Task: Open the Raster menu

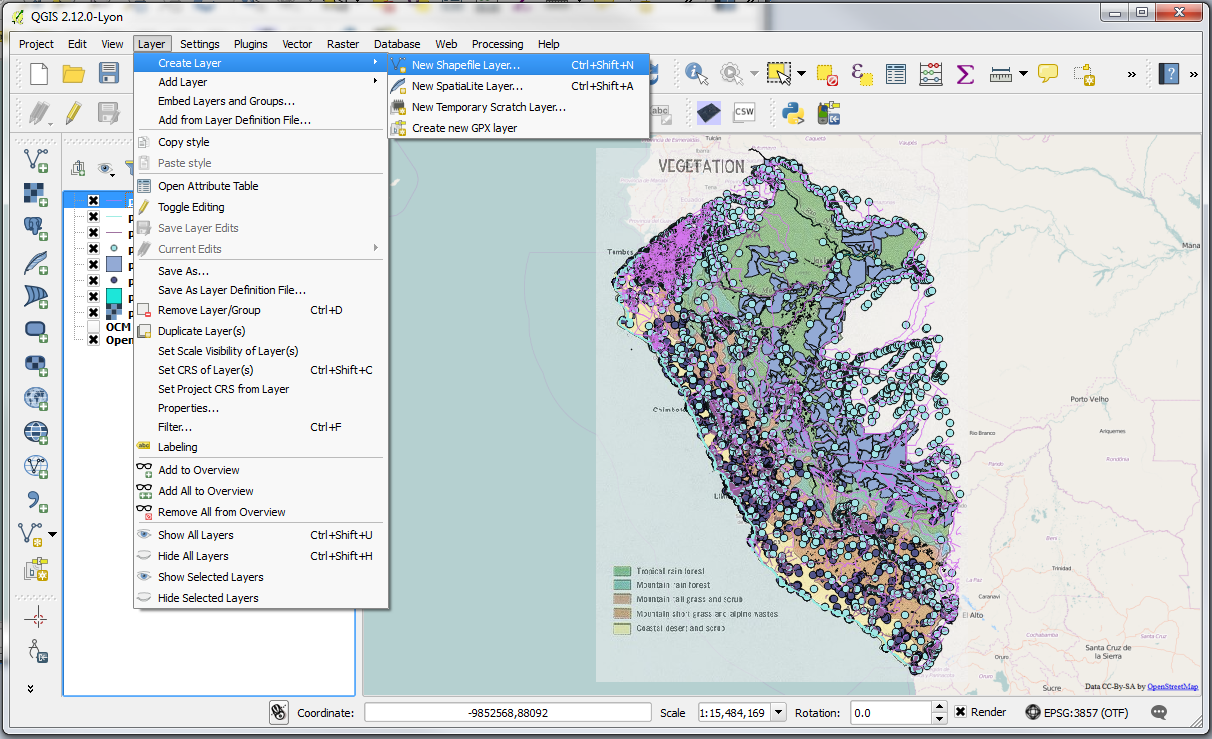Action: click(342, 44)
